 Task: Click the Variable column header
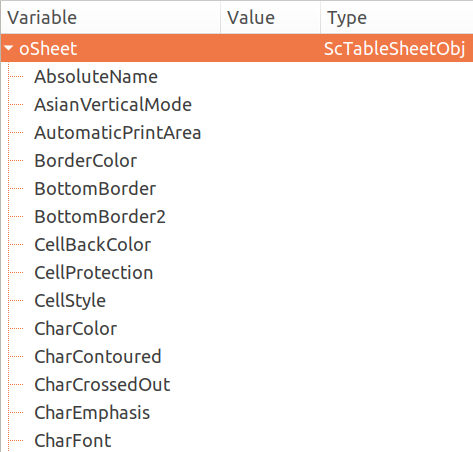click(x=111, y=17)
